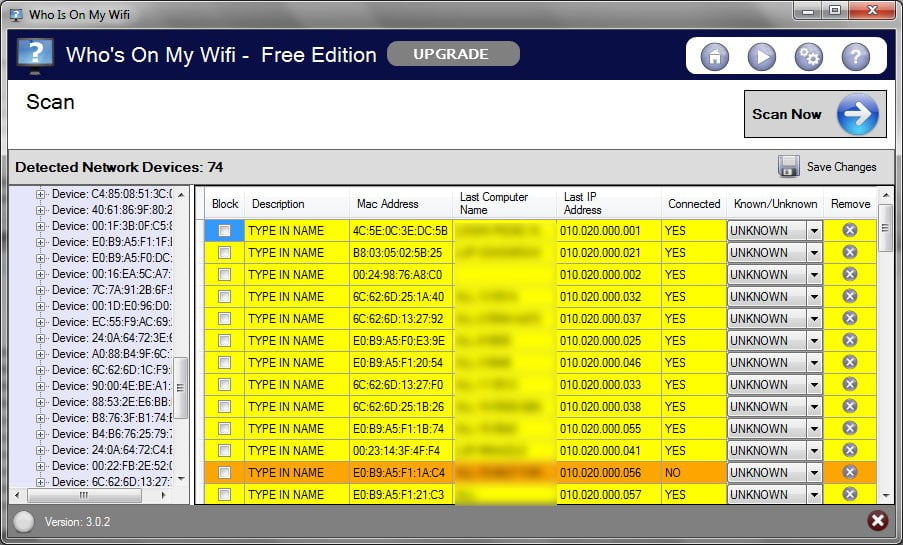
Task: Click the UPGRADE button
Action: pos(452,54)
